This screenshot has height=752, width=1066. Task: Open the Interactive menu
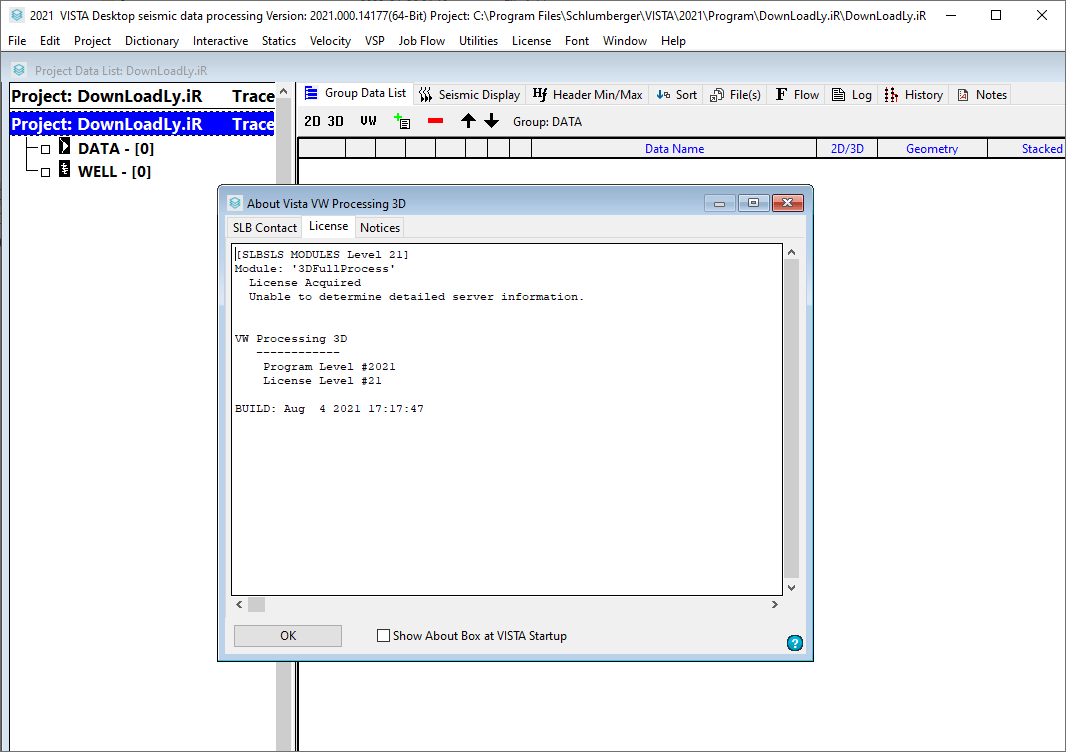(220, 41)
